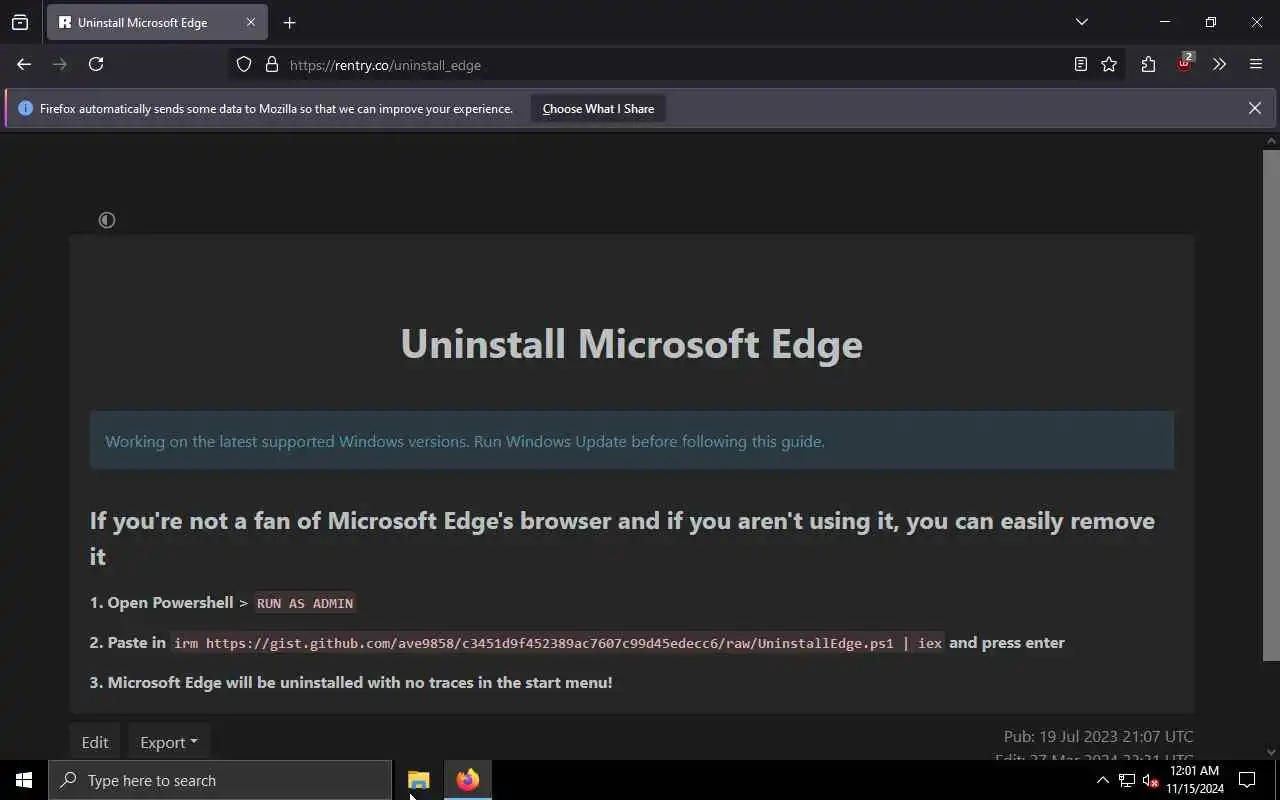This screenshot has width=1280, height=800.
Task: Open Firefox application menu
Action: coord(1256,64)
